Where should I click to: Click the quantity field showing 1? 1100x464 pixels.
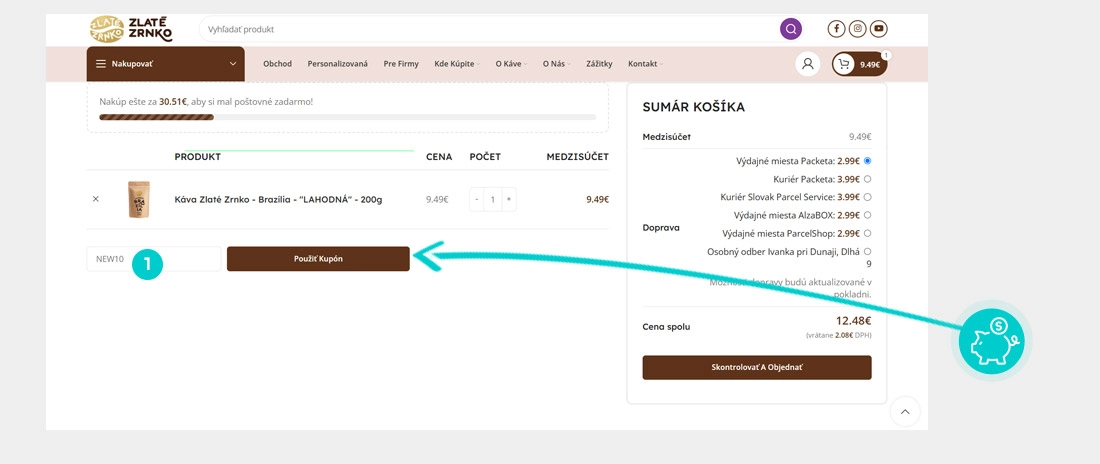[492, 199]
